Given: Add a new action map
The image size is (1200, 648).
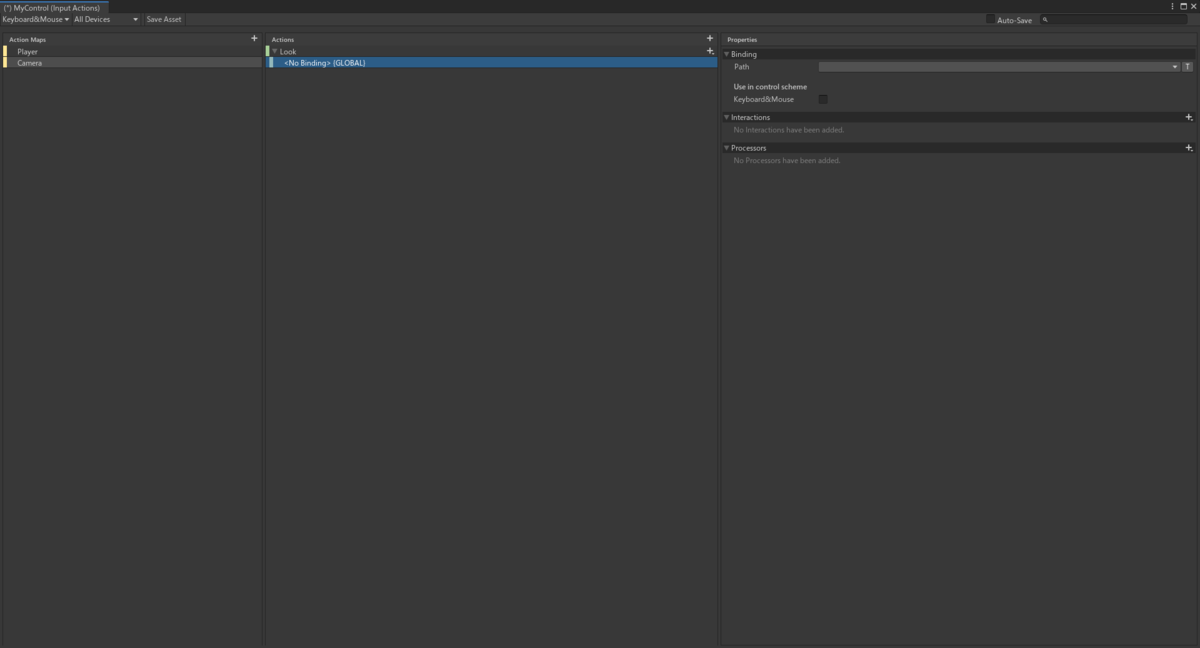Looking at the screenshot, I should click(254, 39).
